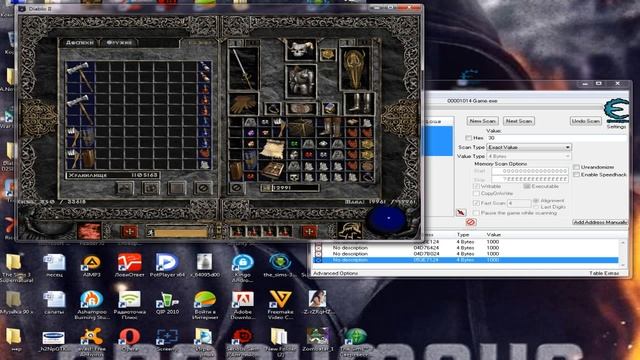The width and height of the screenshot is (640, 360).
Task: Toggle the CopyOnWrite checkbox
Action: [476, 193]
